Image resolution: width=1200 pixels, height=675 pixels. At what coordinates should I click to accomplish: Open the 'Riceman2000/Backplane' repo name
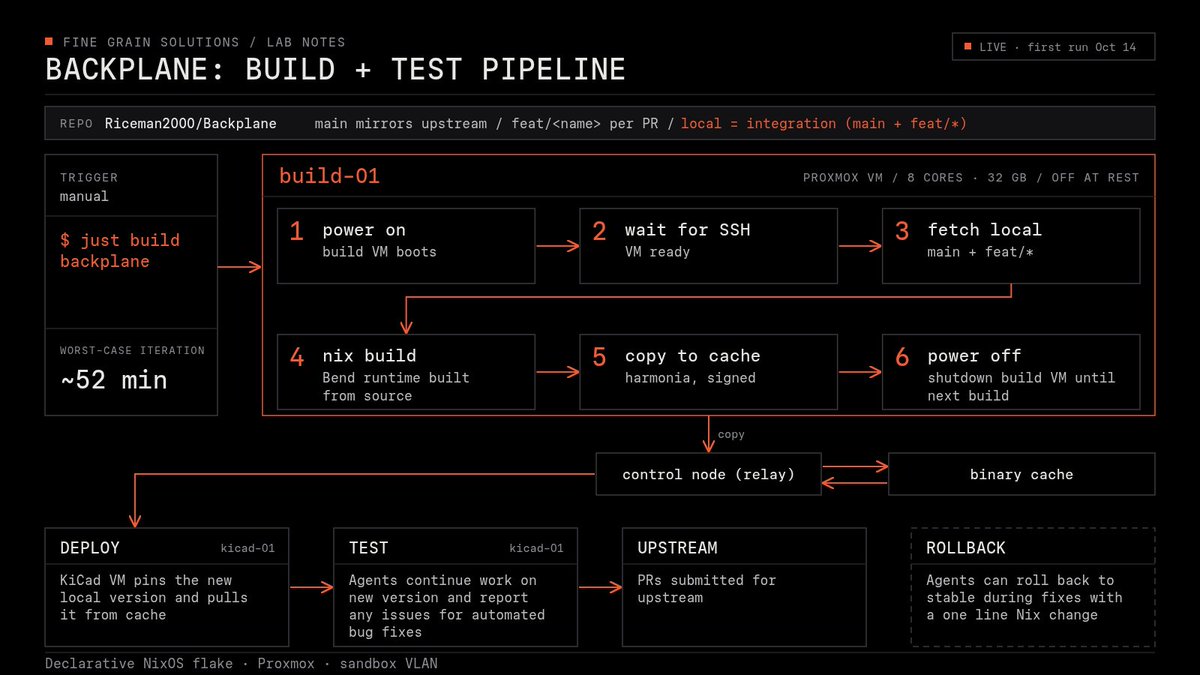tap(191, 124)
